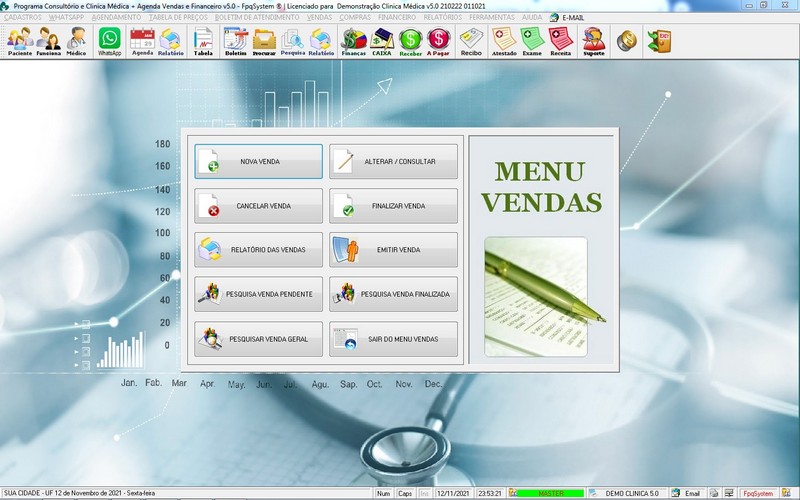Click the E-MAIL menu item

tap(567, 17)
